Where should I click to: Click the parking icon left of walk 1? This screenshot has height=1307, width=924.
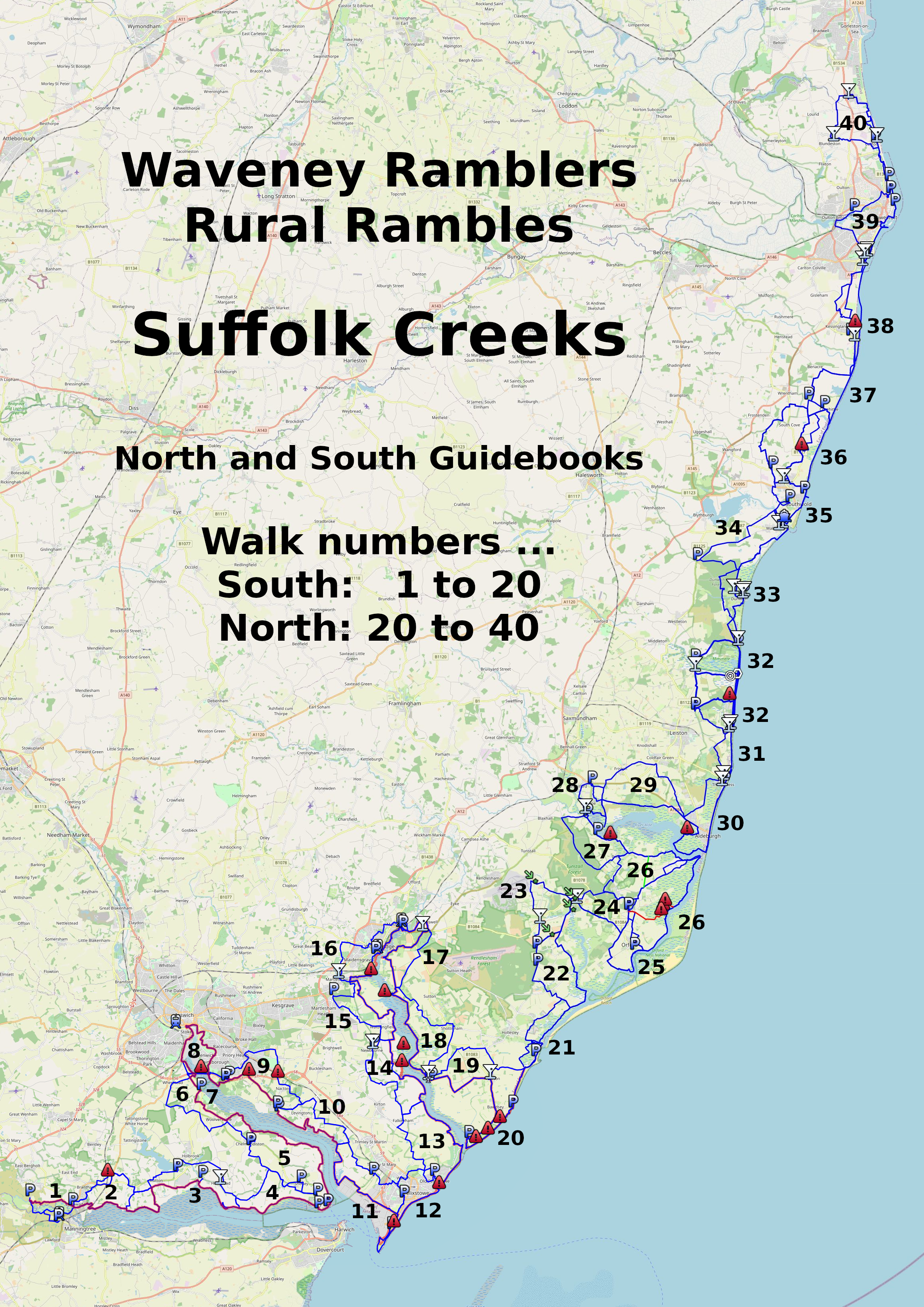pyautogui.click(x=31, y=1190)
